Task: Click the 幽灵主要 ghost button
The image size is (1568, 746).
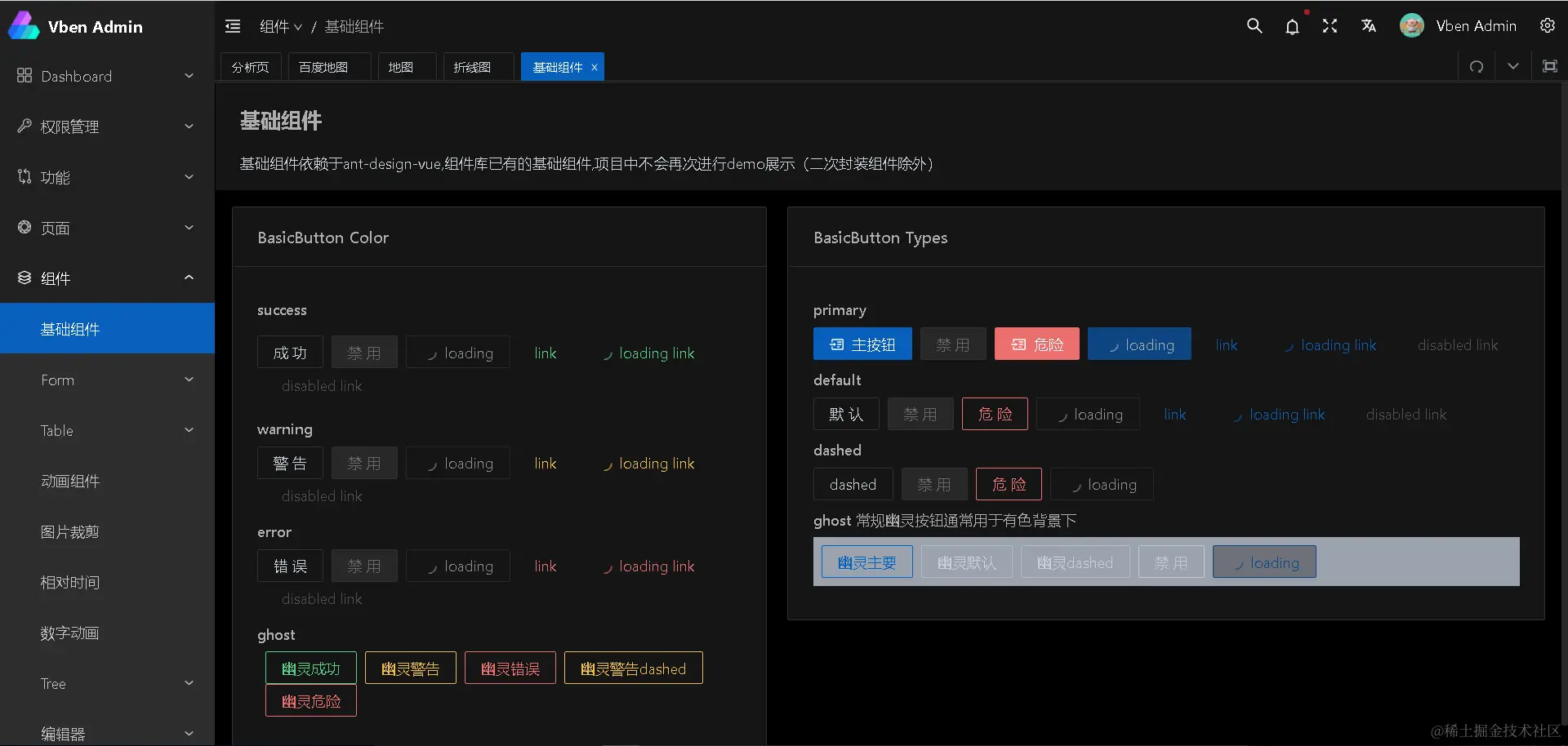Action: click(867, 562)
